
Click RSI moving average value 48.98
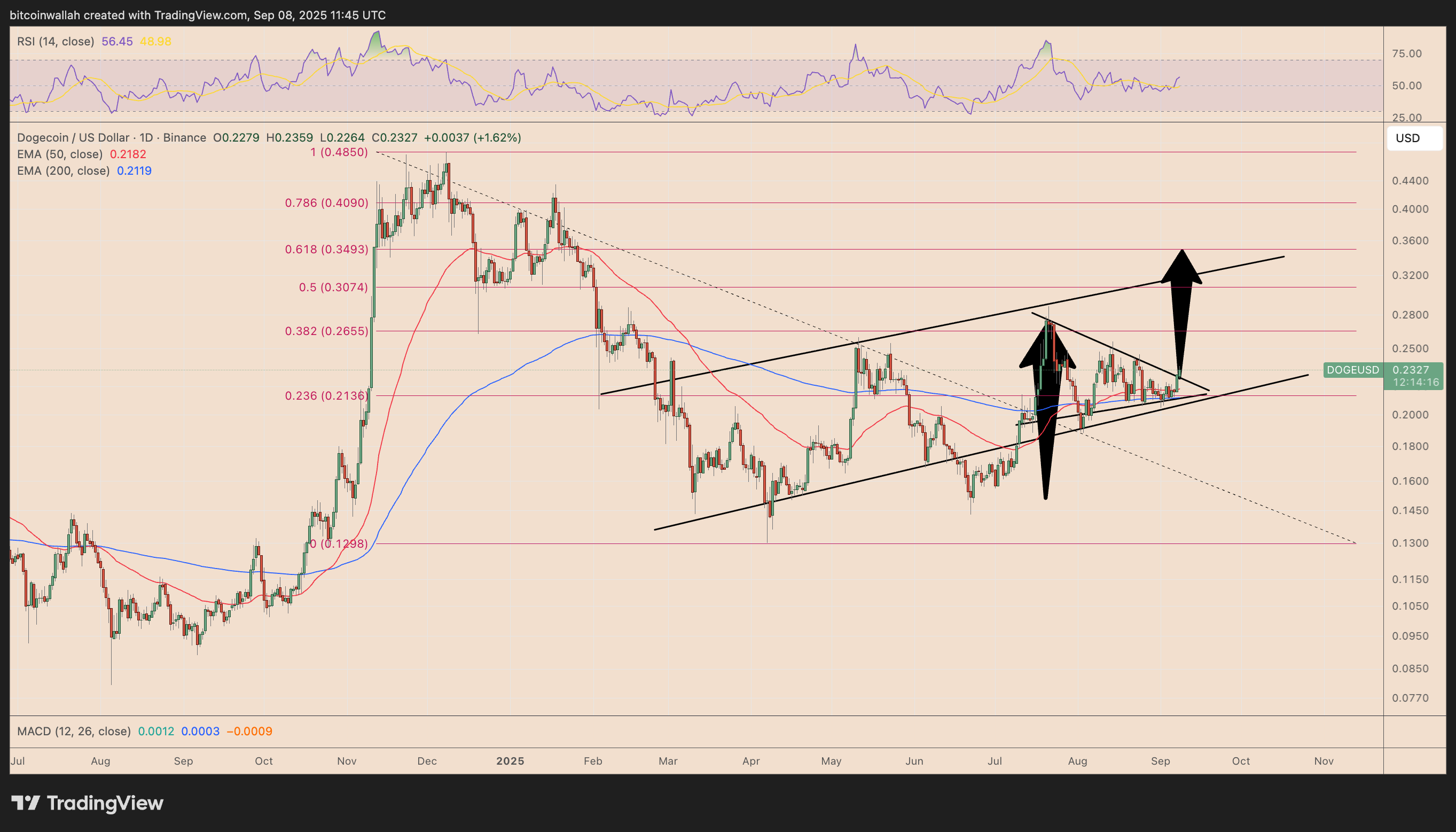click(x=155, y=41)
